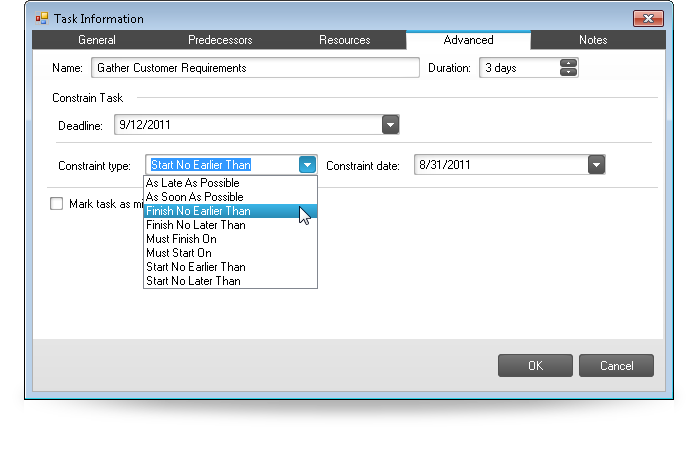Click the Cancel button
Screen dimensions: 700x450
pyautogui.click(x=617, y=366)
